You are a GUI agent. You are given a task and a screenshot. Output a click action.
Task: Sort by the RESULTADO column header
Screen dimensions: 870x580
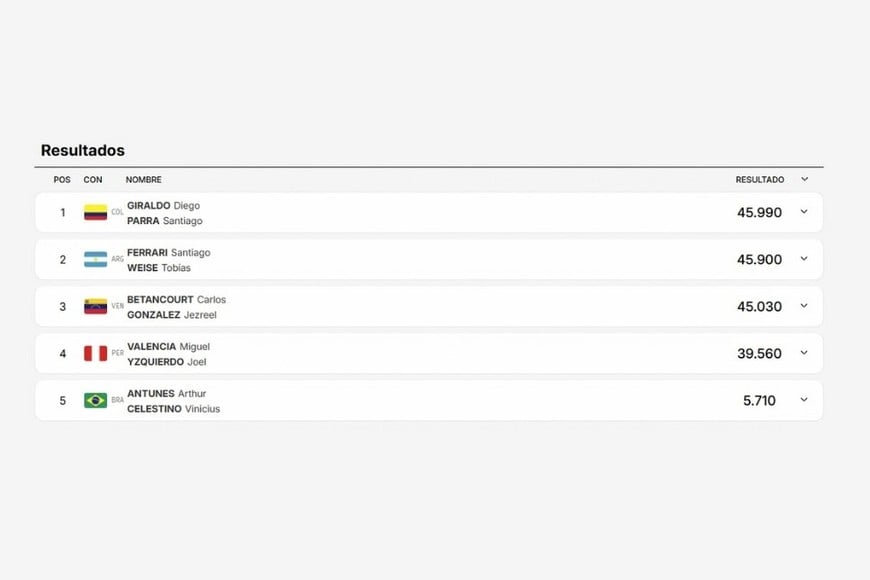coord(760,180)
